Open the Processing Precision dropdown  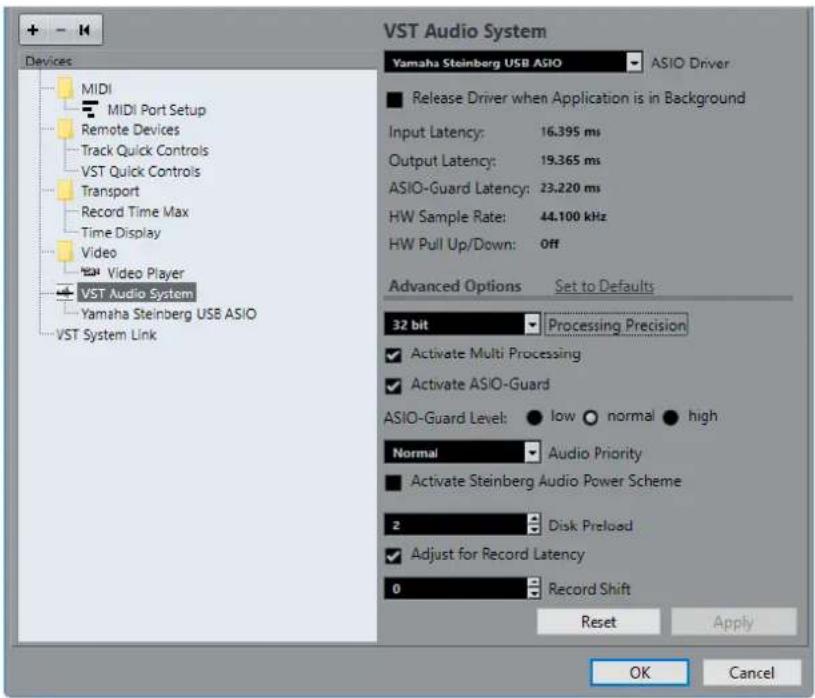(x=532, y=325)
